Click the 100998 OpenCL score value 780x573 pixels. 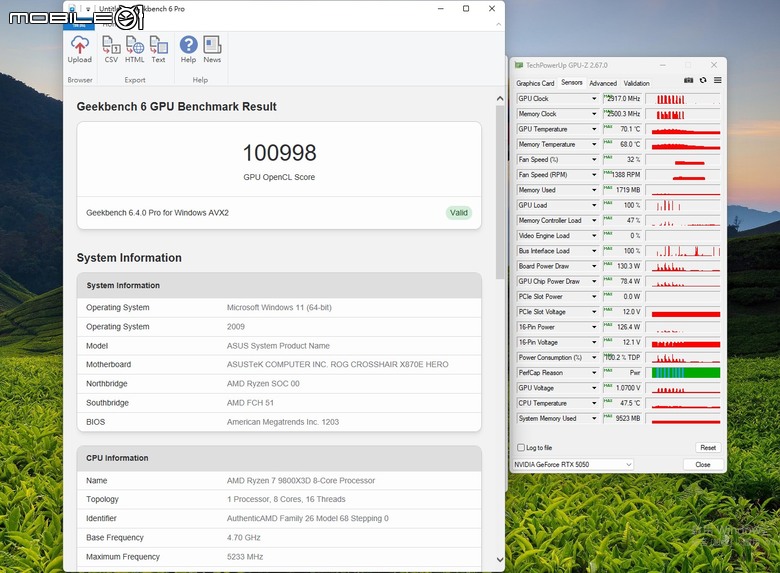click(x=279, y=153)
